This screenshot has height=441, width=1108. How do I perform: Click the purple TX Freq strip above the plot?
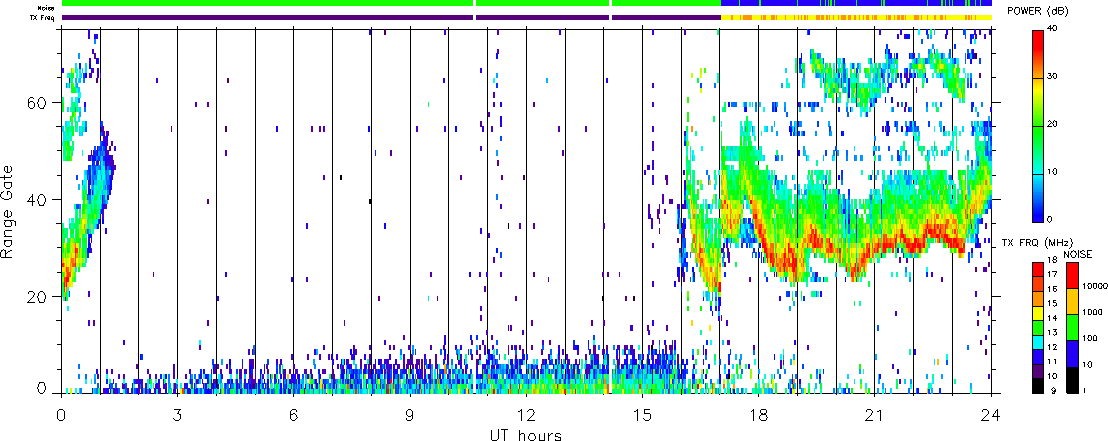[x=391, y=18]
